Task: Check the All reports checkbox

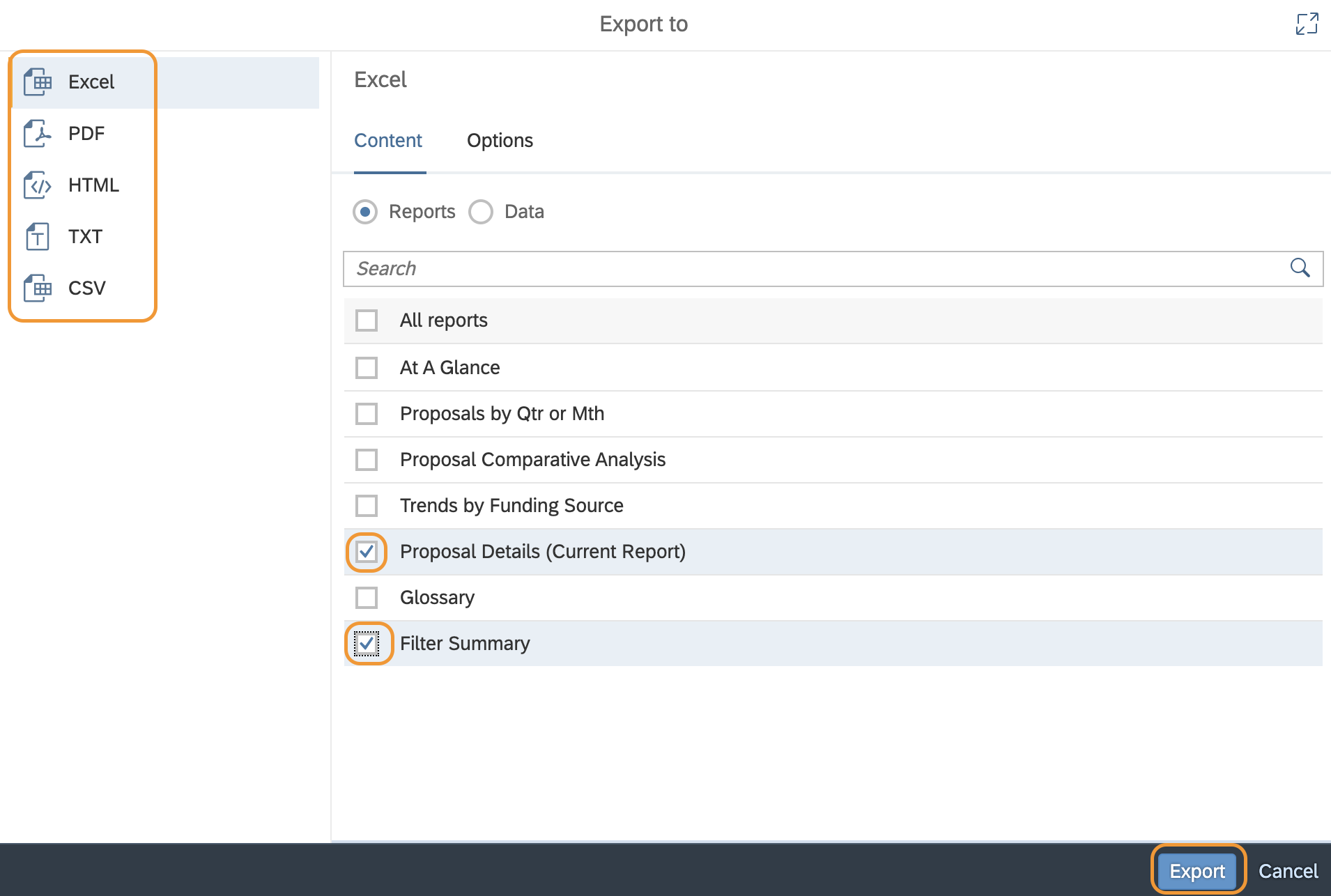Action: [367, 320]
